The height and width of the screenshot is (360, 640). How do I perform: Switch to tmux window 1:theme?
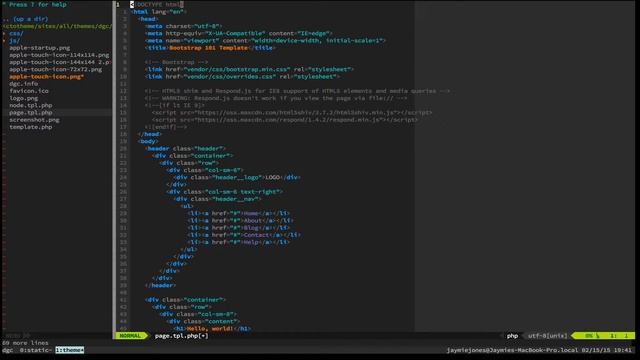point(70,350)
